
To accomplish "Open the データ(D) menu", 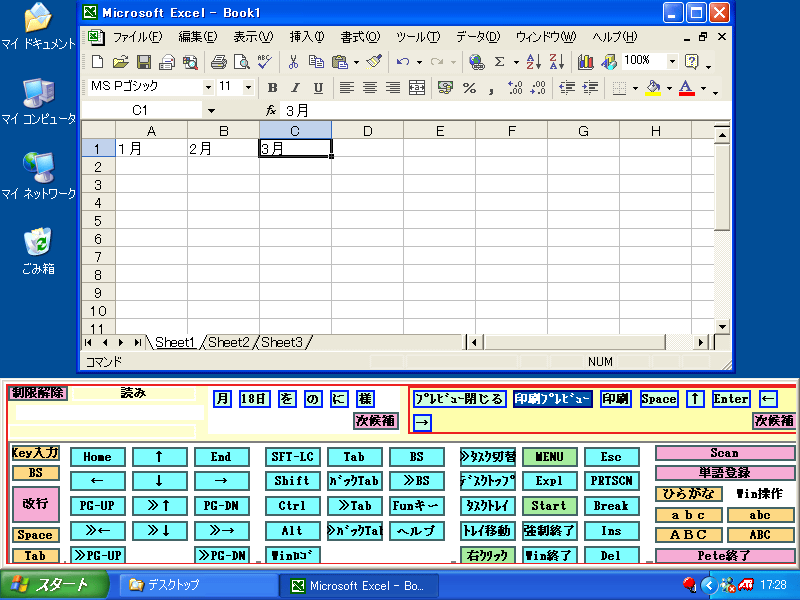I will pyautogui.click(x=478, y=37).
